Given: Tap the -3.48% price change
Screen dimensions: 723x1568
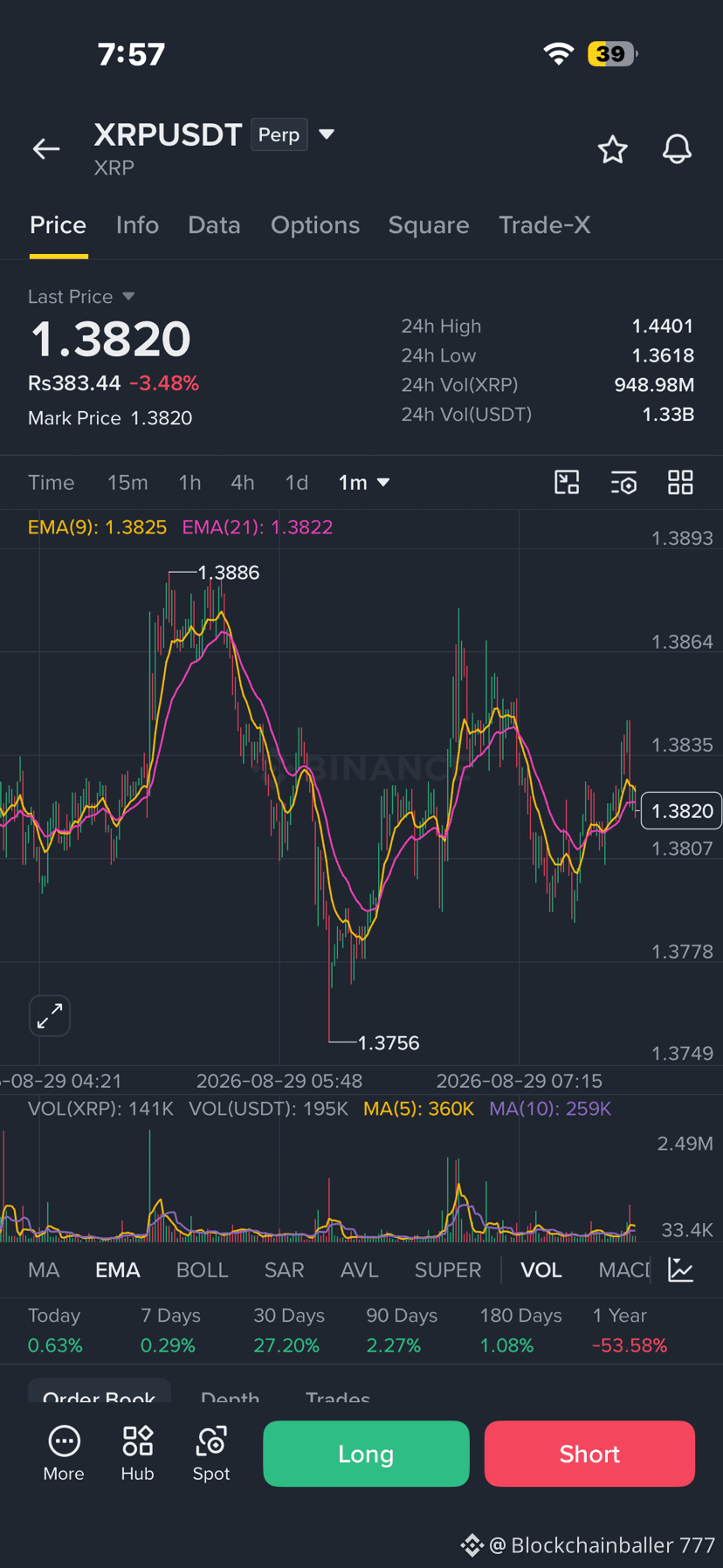Looking at the screenshot, I should (164, 382).
